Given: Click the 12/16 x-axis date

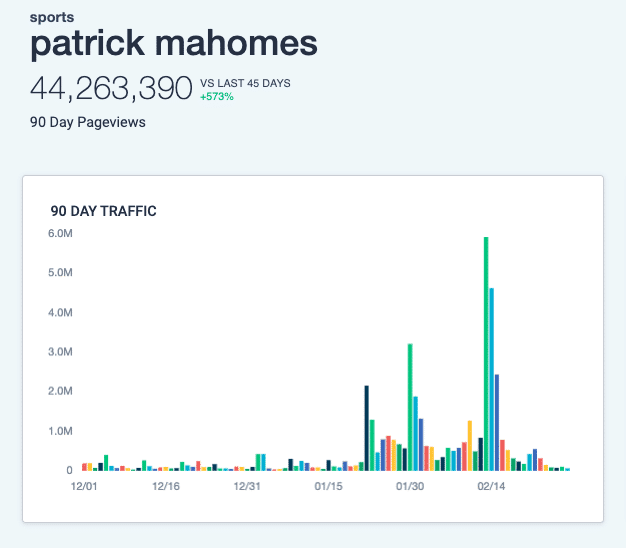Looking at the screenshot, I should pyautogui.click(x=166, y=486).
